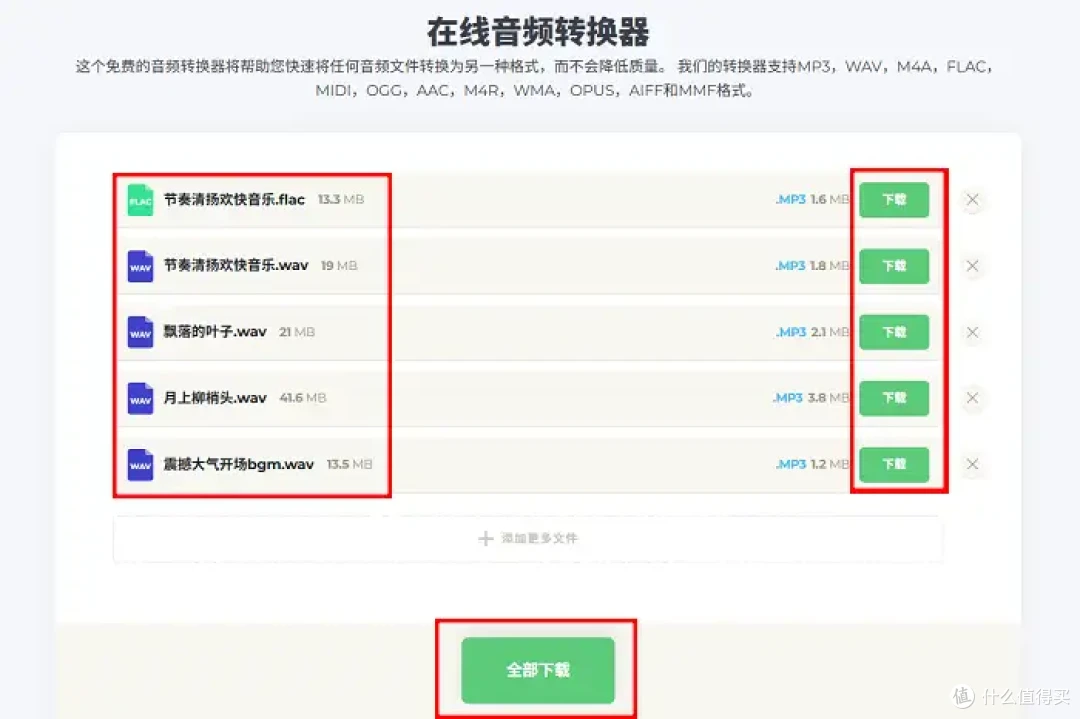
Task: Click the 21 MB file size label
Action: (x=297, y=332)
